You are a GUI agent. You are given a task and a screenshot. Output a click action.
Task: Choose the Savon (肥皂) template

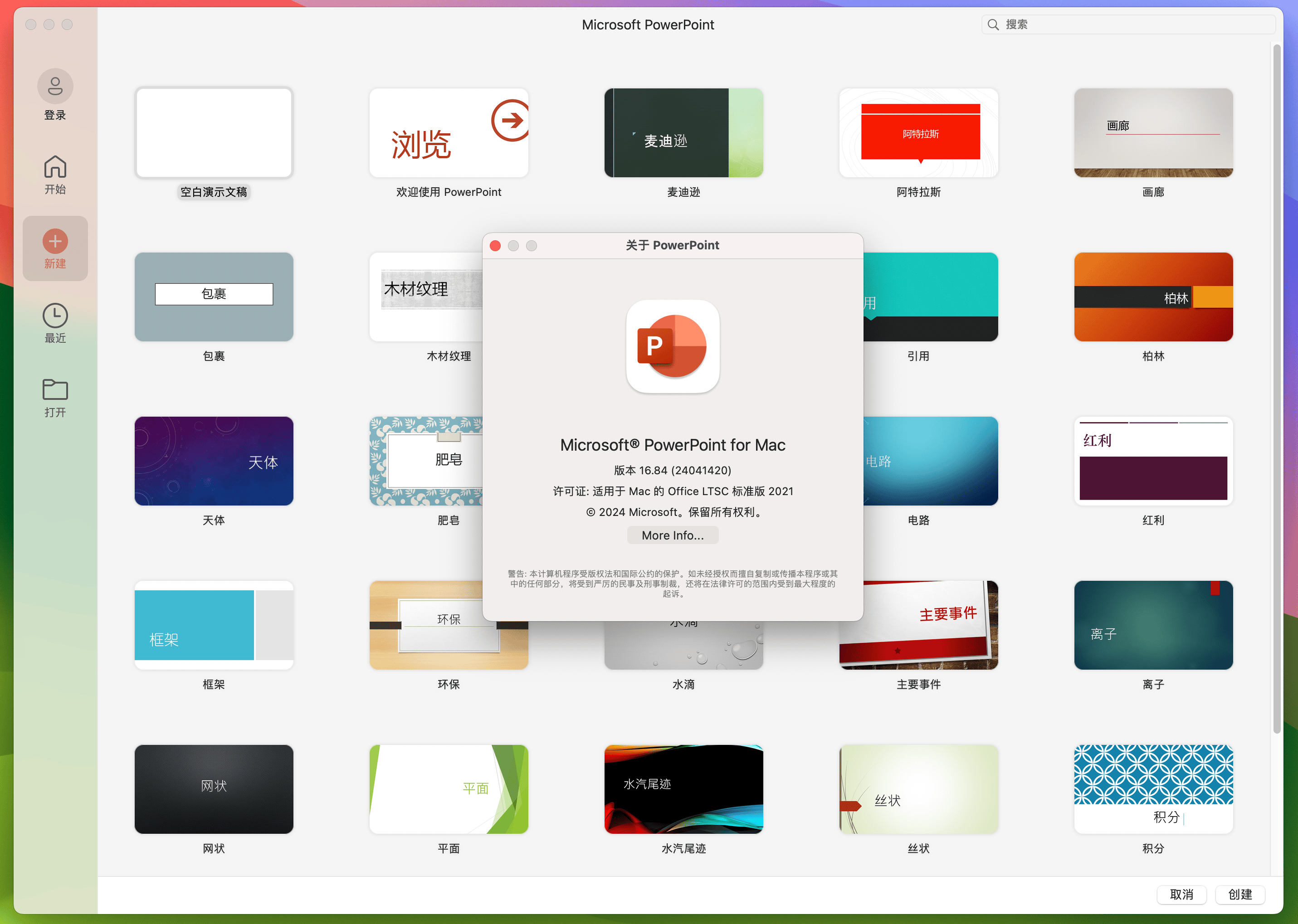[x=426, y=461]
